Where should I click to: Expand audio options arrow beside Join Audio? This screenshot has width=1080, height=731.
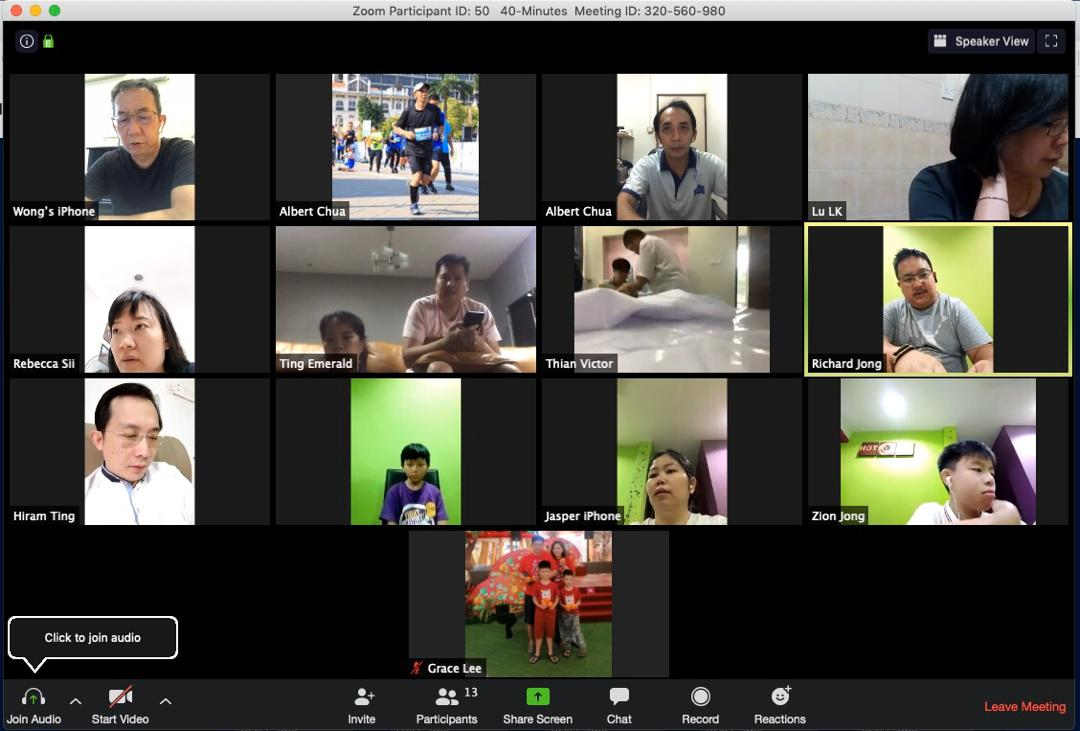[x=75, y=701]
